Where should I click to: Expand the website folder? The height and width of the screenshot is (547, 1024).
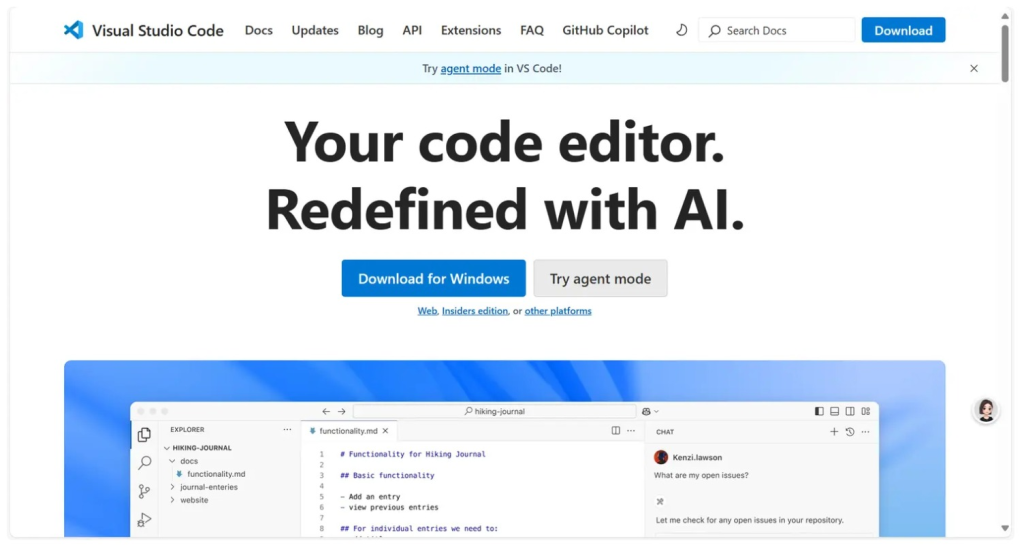172,500
